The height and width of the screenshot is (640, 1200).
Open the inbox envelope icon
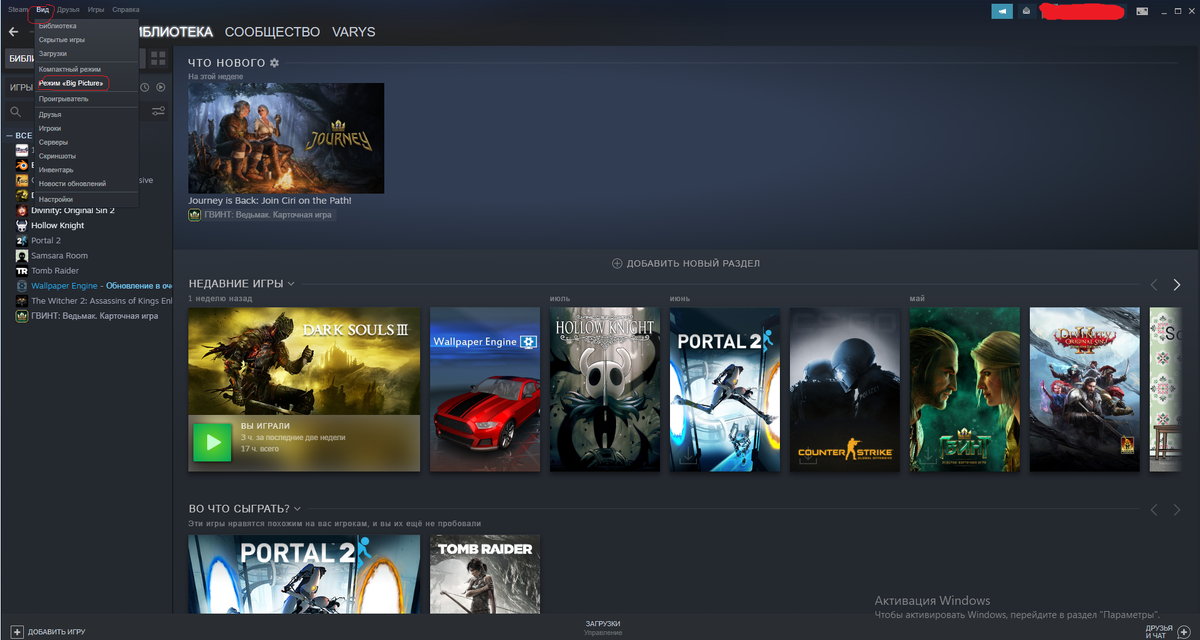pos(1026,11)
